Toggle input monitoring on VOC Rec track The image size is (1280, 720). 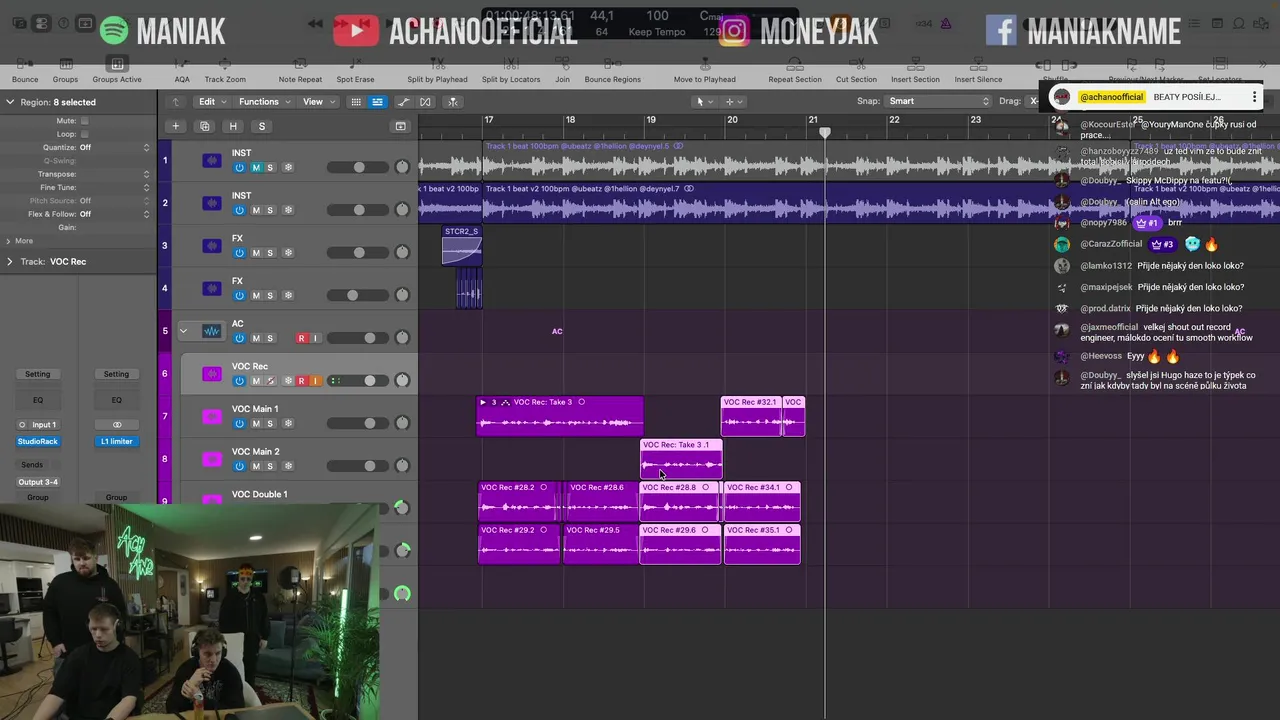click(315, 381)
